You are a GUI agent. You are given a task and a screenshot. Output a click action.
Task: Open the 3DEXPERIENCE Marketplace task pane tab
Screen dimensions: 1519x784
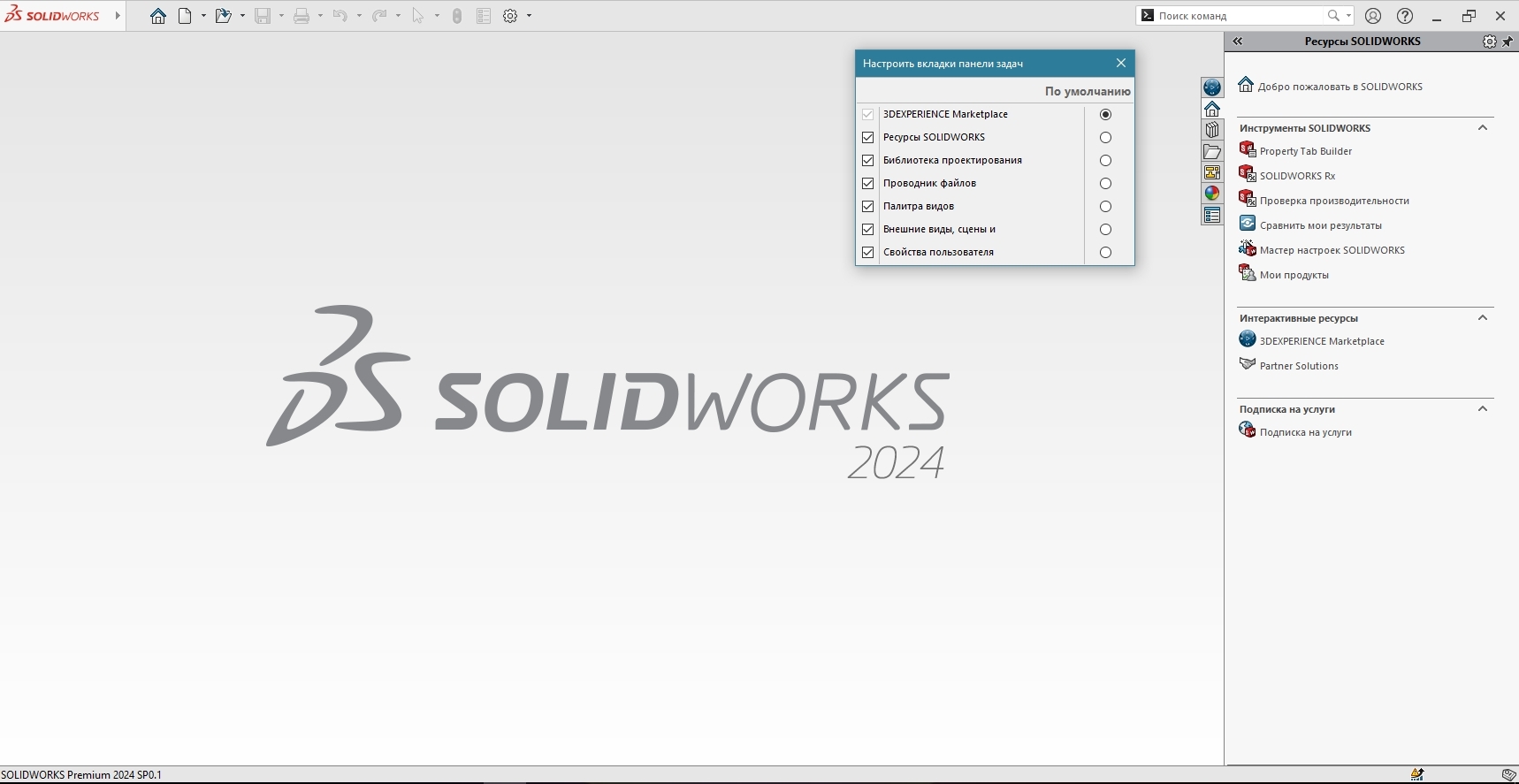click(1212, 87)
